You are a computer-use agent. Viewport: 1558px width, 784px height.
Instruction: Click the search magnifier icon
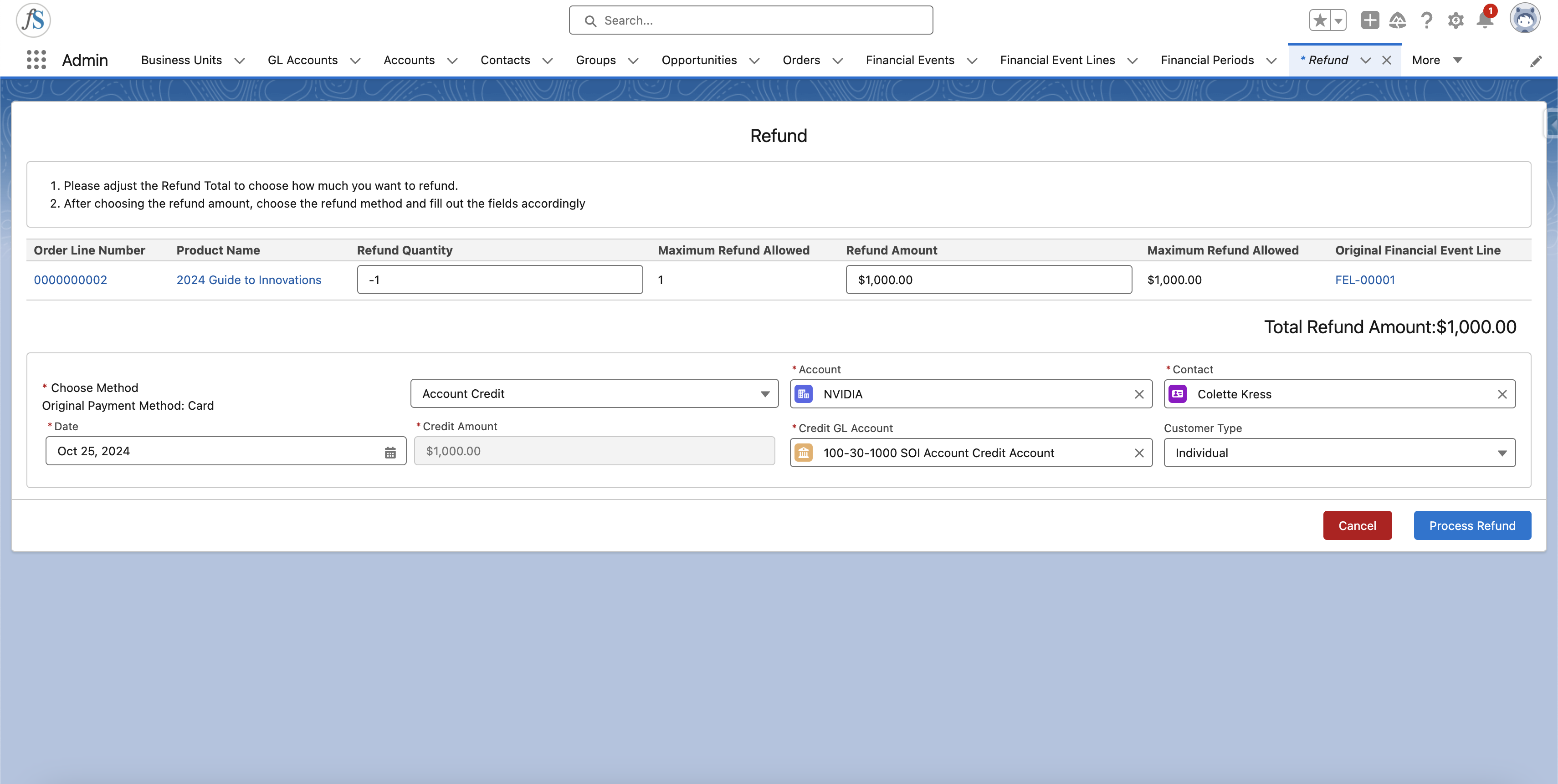point(590,20)
